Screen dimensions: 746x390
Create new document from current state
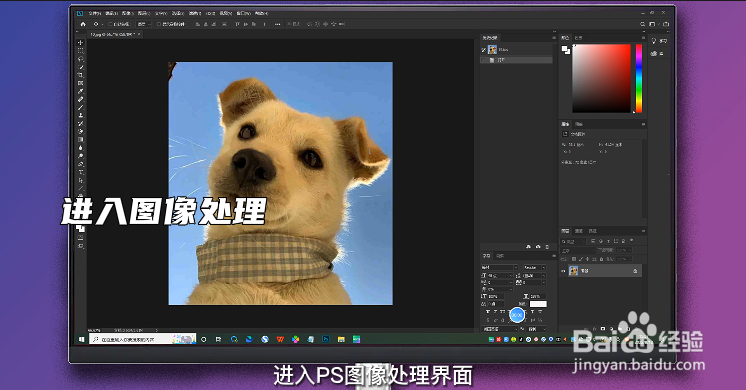pyautogui.click(x=529, y=247)
